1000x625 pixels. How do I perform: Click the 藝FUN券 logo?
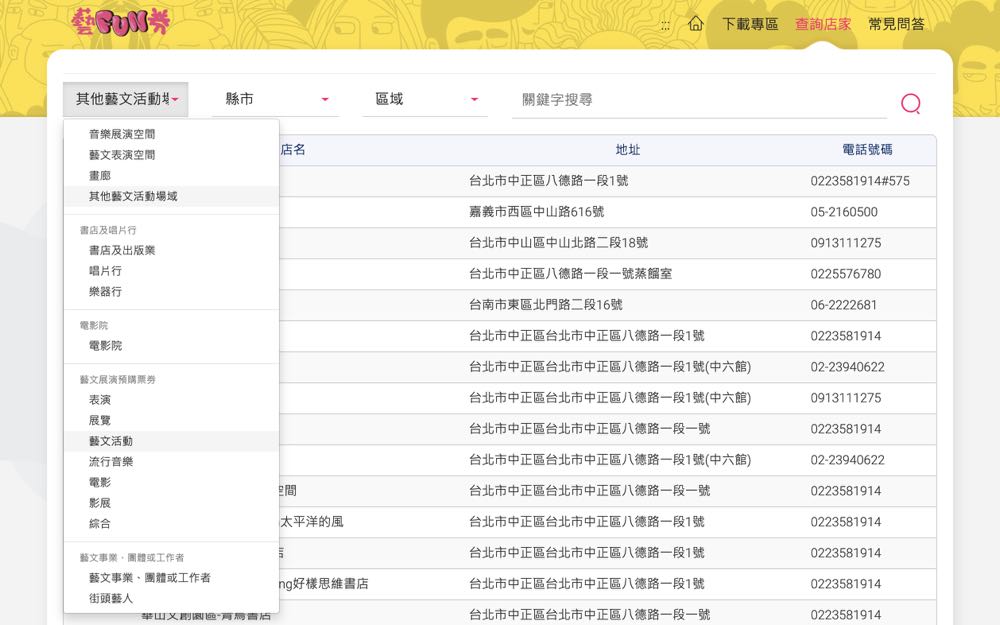121,23
